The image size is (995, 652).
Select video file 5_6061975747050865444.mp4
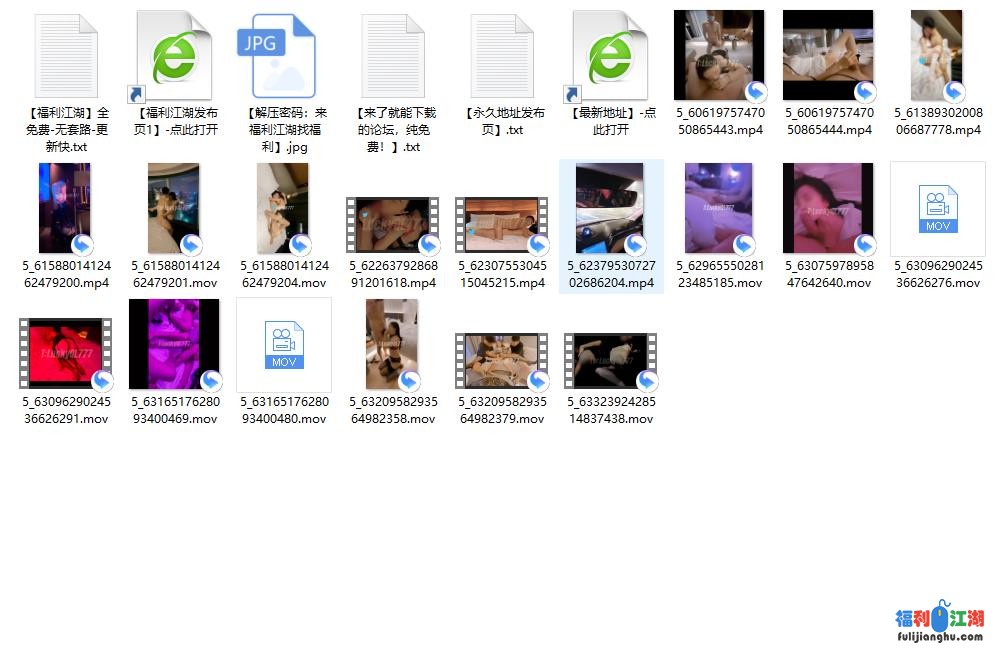point(828,56)
